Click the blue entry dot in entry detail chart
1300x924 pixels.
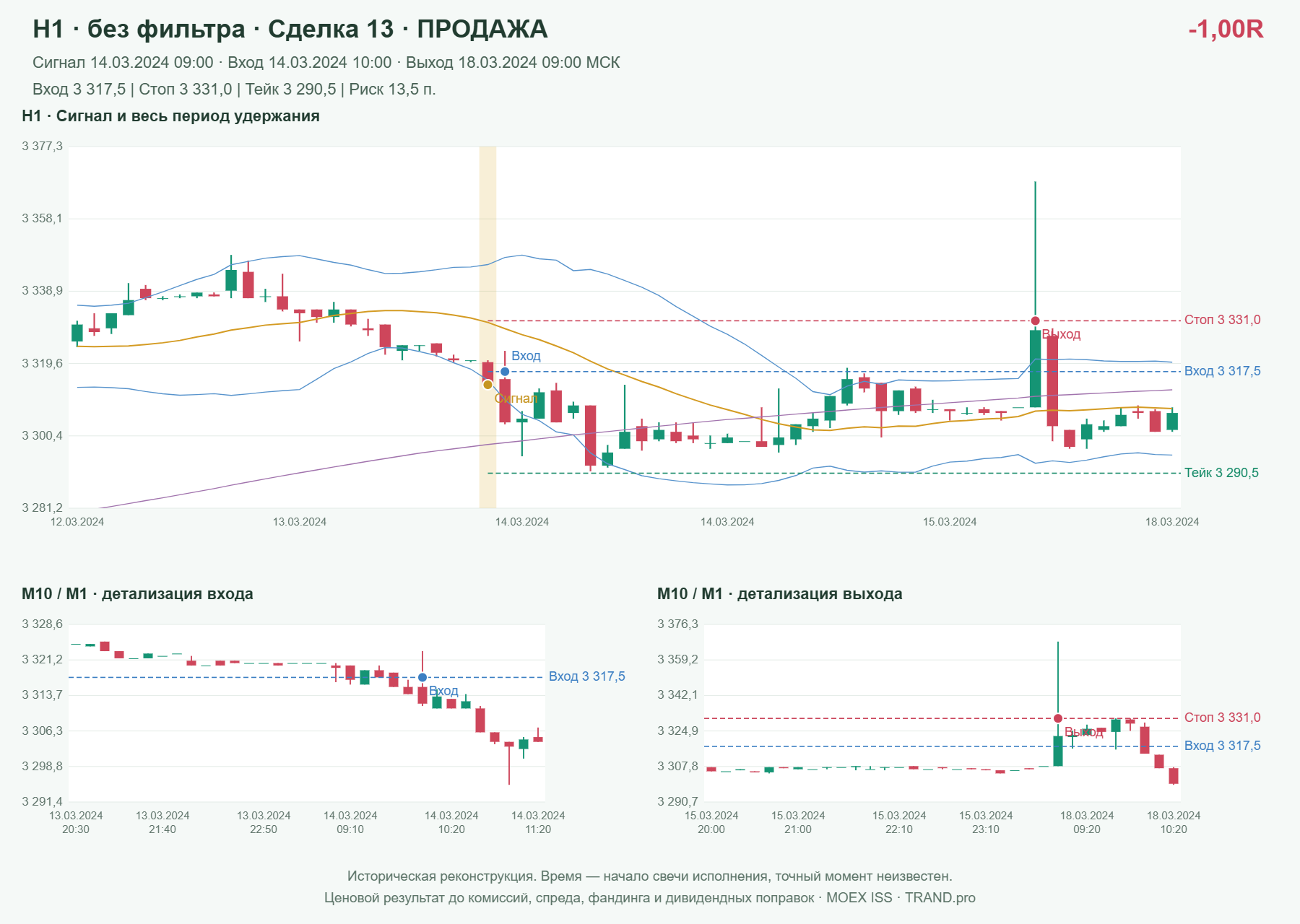point(422,677)
